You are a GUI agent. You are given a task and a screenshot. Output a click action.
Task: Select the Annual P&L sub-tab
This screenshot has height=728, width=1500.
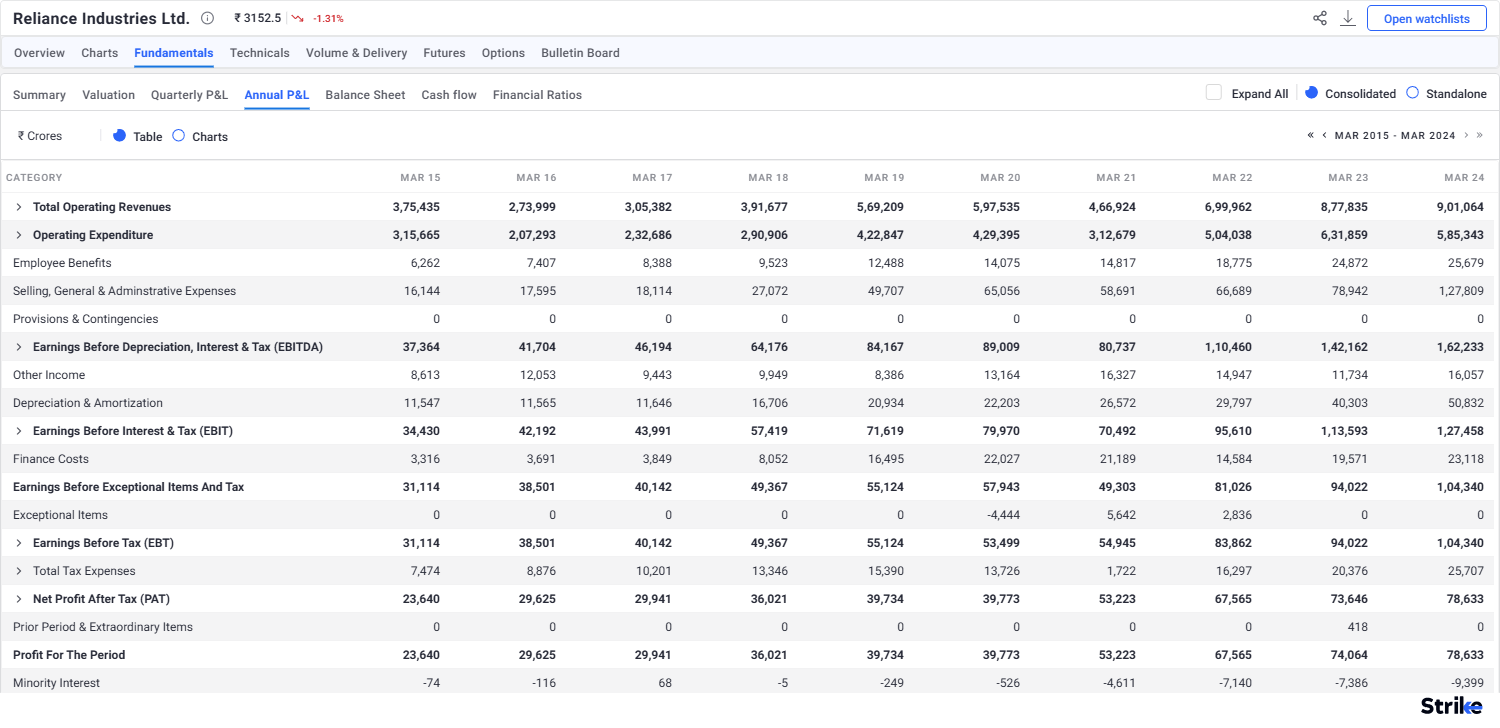tap(277, 95)
